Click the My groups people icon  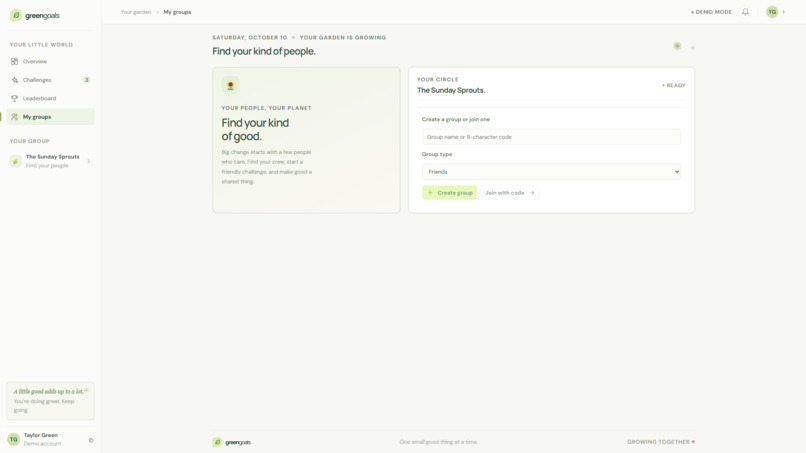coord(14,117)
